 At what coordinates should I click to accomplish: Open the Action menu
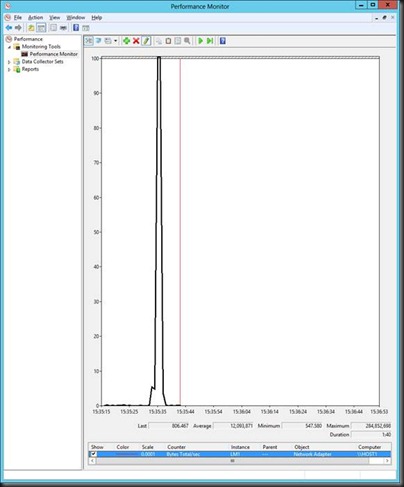[x=35, y=17]
